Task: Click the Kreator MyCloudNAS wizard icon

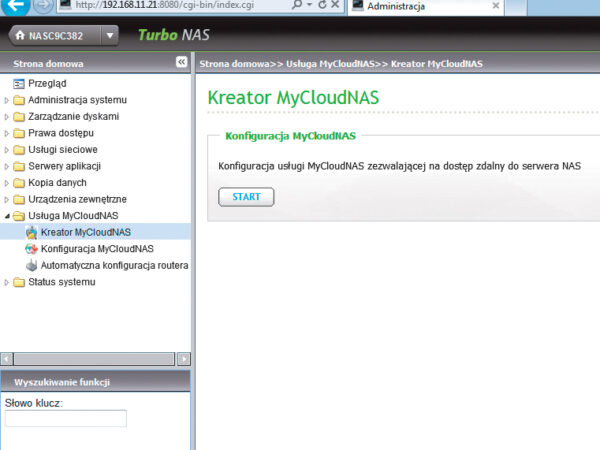Action: pyautogui.click(x=31, y=232)
